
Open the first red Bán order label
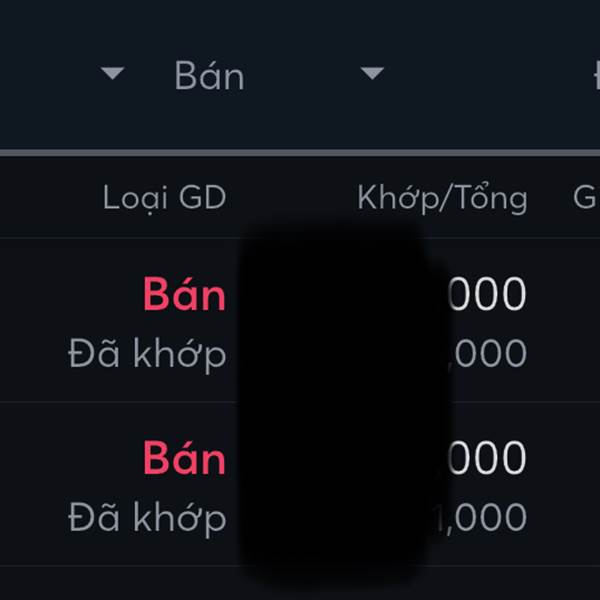pyautogui.click(x=184, y=294)
